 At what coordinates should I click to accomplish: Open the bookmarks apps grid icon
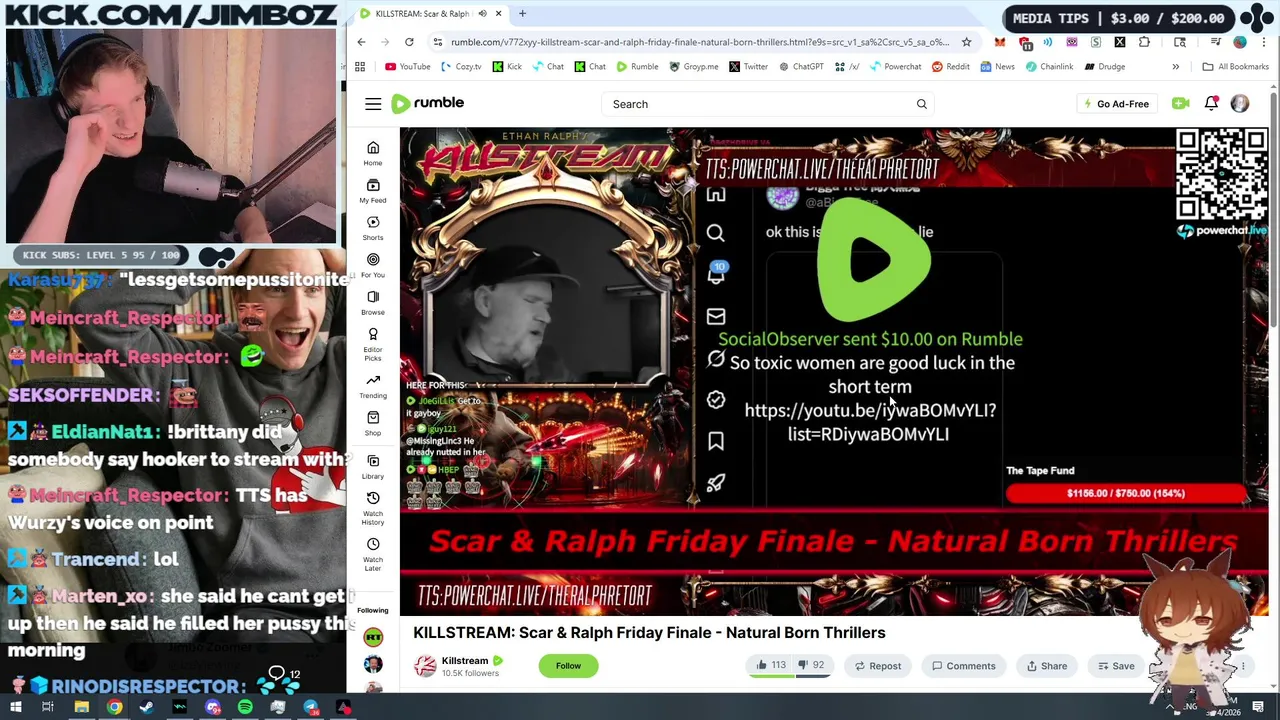click(360, 67)
